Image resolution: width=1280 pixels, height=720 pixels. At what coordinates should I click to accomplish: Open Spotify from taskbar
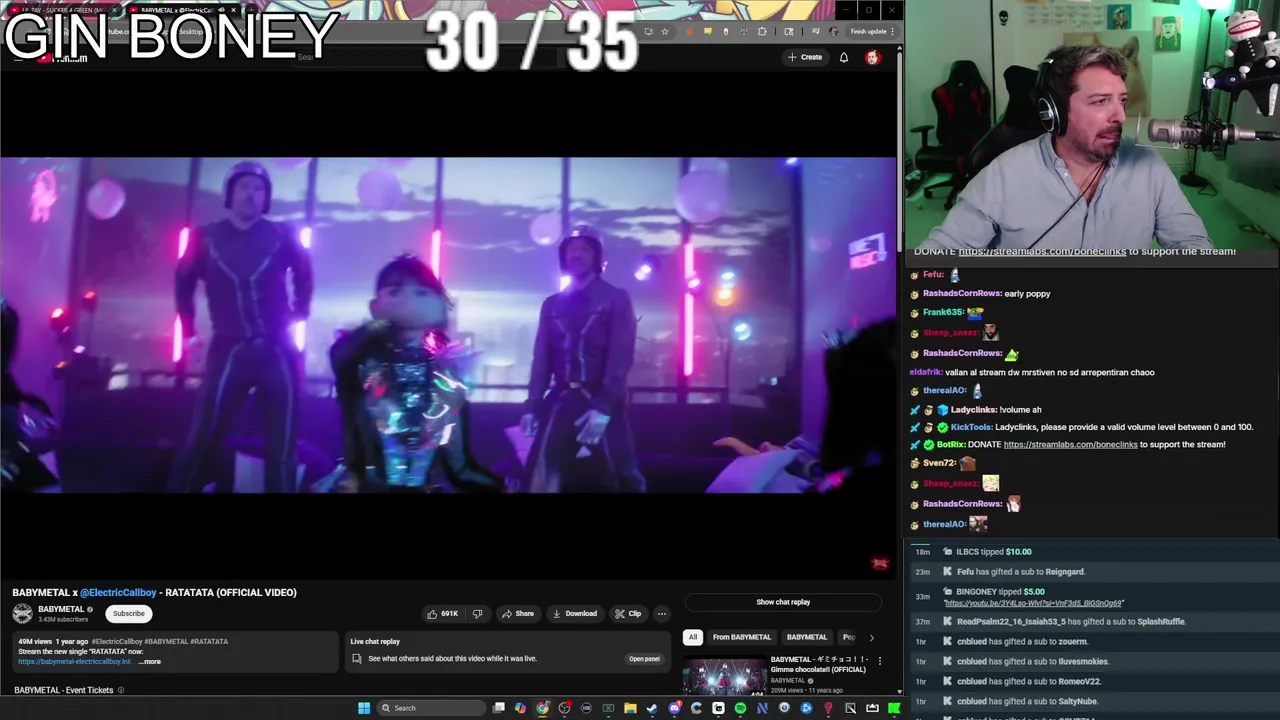click(x=740, y=708)
